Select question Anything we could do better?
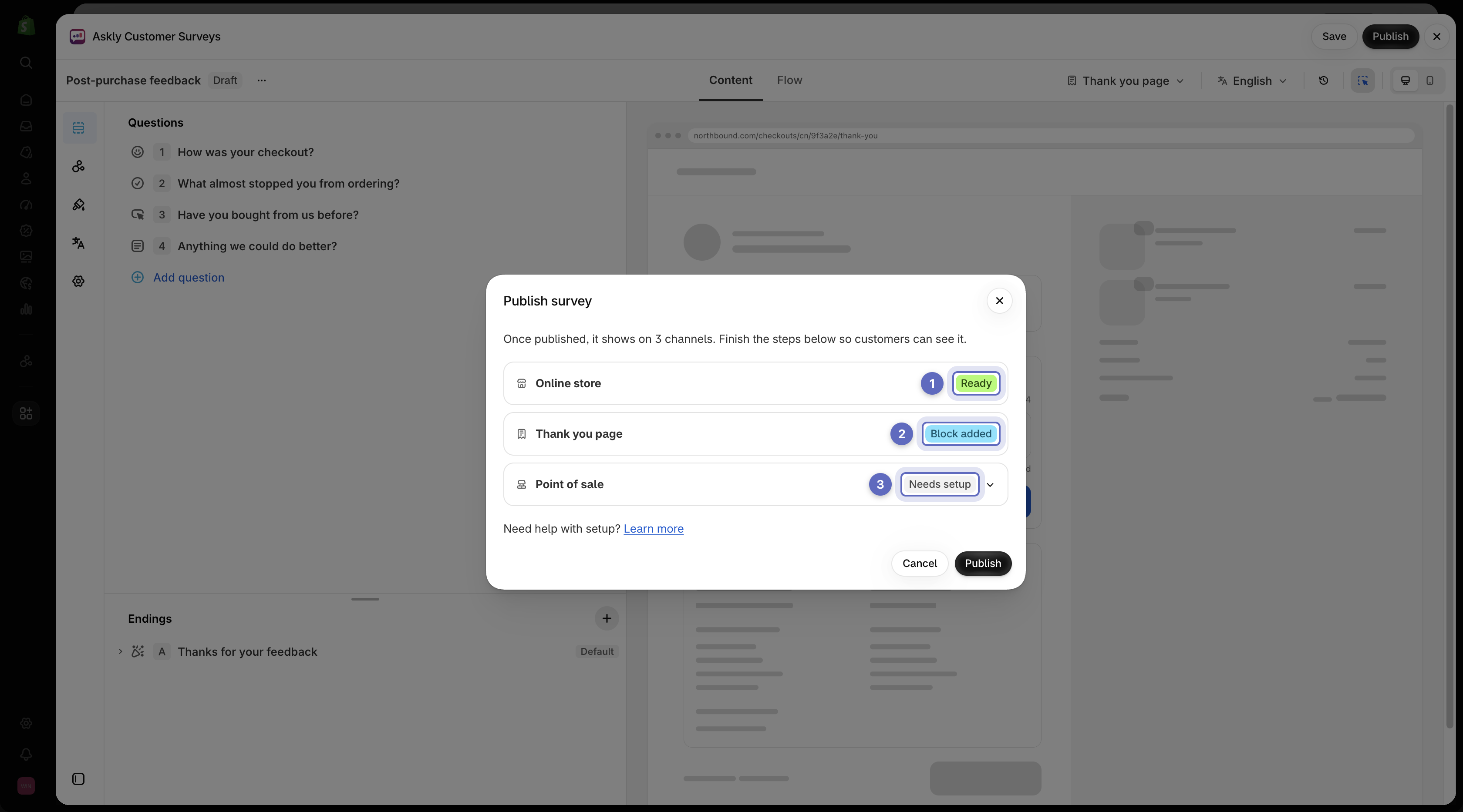 click(x=257, y=246)
